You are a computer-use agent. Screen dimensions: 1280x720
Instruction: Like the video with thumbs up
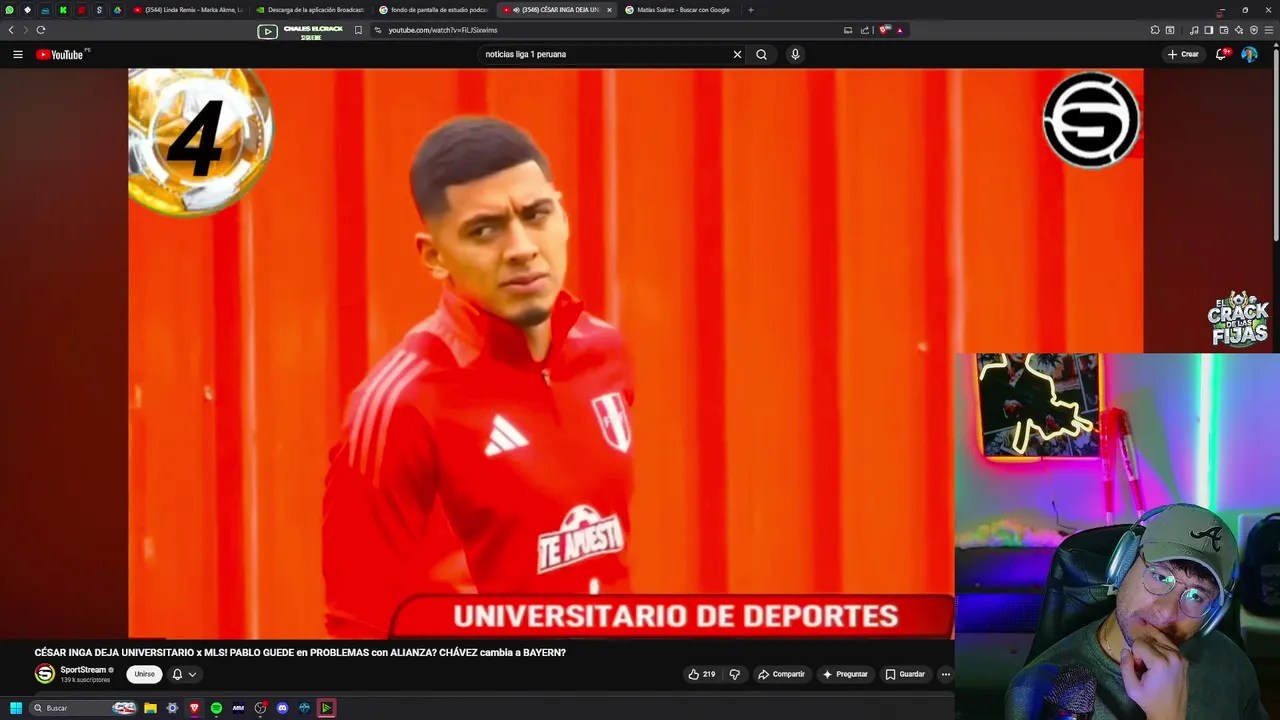coord(702,674)
